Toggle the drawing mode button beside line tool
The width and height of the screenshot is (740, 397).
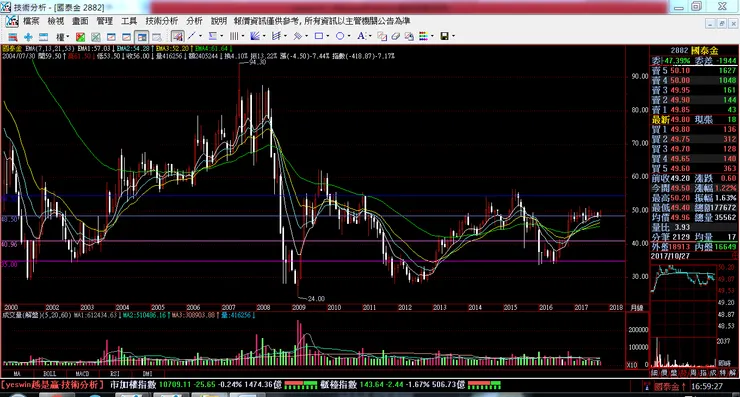[177, 36]
